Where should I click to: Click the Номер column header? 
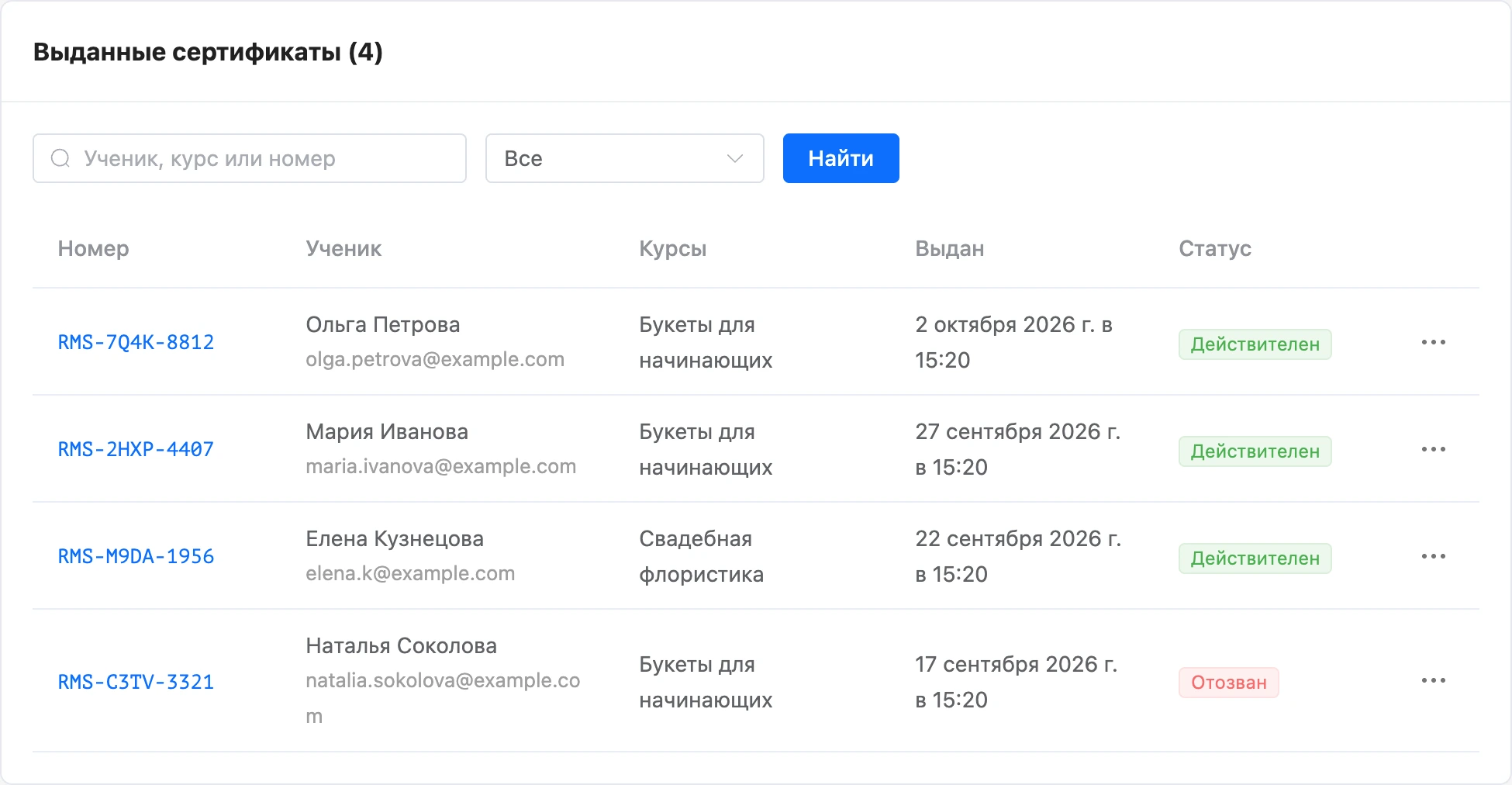coord(94,248)
